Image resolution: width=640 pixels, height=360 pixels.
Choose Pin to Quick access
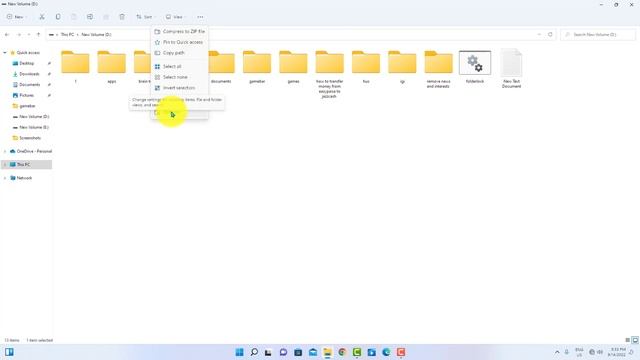pos(180,42)
